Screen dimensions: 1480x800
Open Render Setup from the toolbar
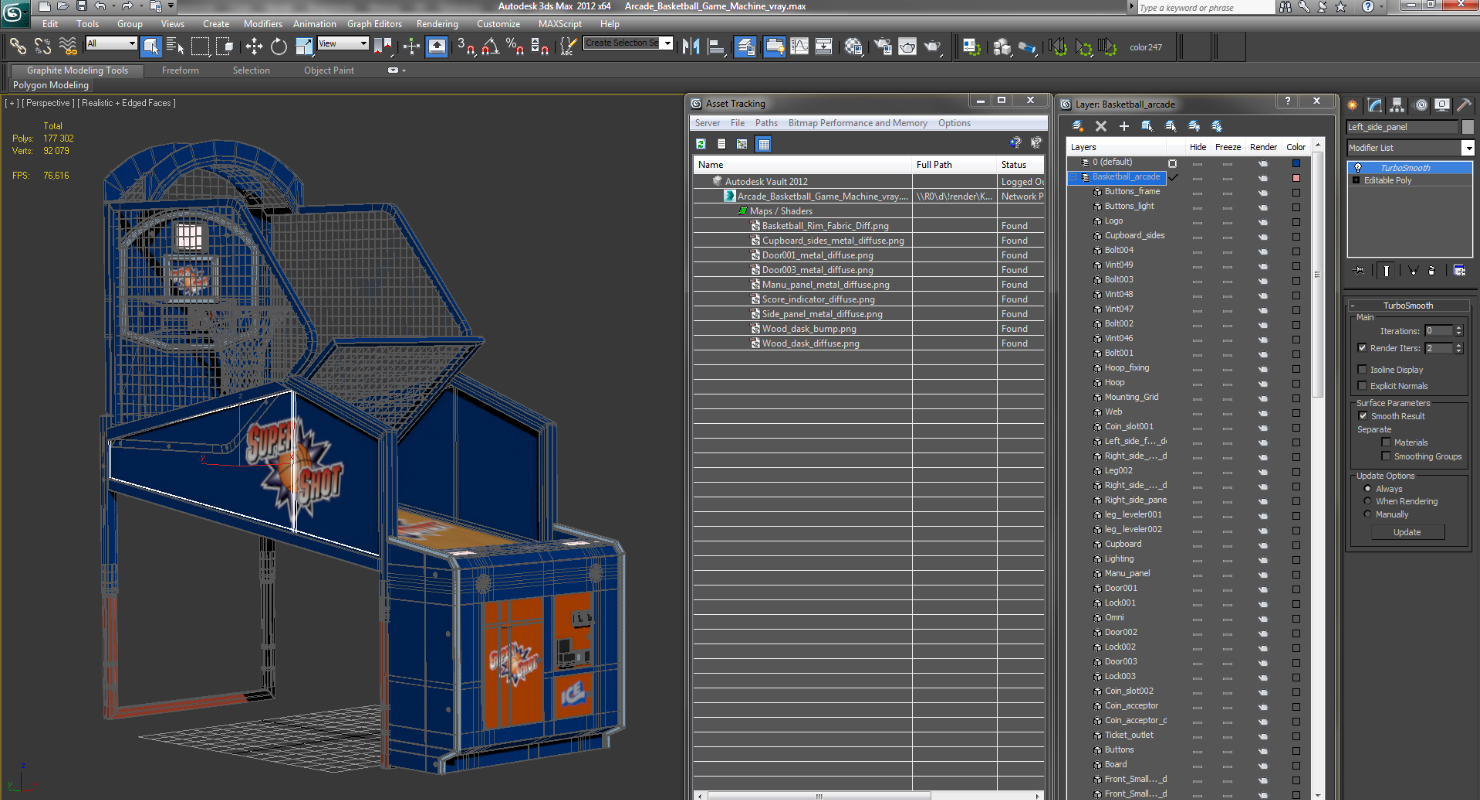coord(883,46)
